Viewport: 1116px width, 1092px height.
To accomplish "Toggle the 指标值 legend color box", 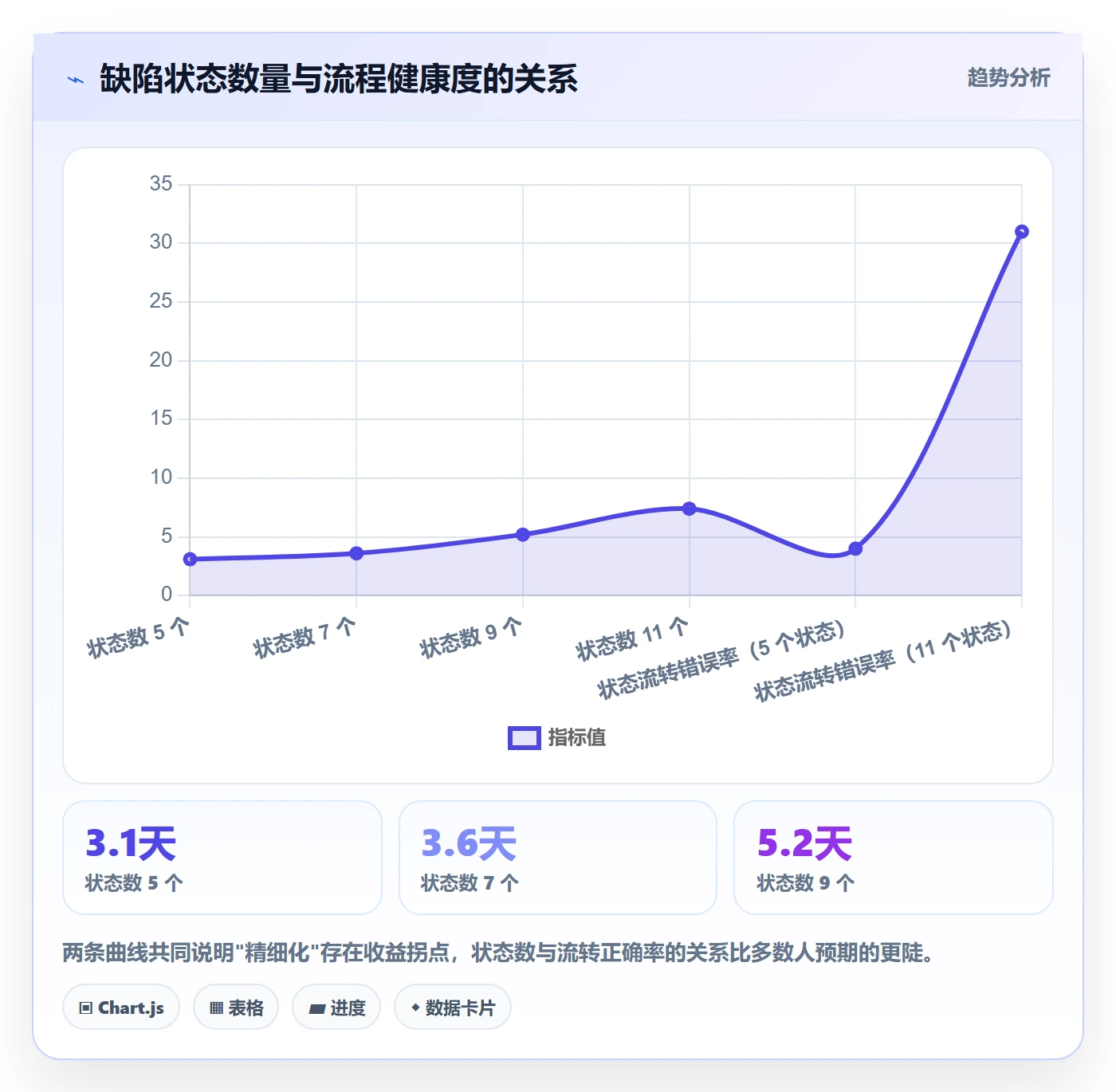I will tap(525, 738).
